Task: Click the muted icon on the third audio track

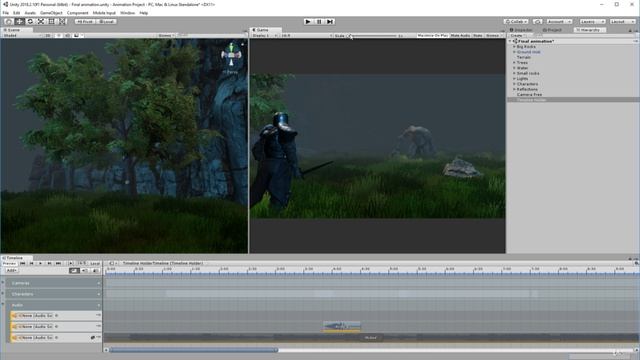Action: [x=93, y=338]
